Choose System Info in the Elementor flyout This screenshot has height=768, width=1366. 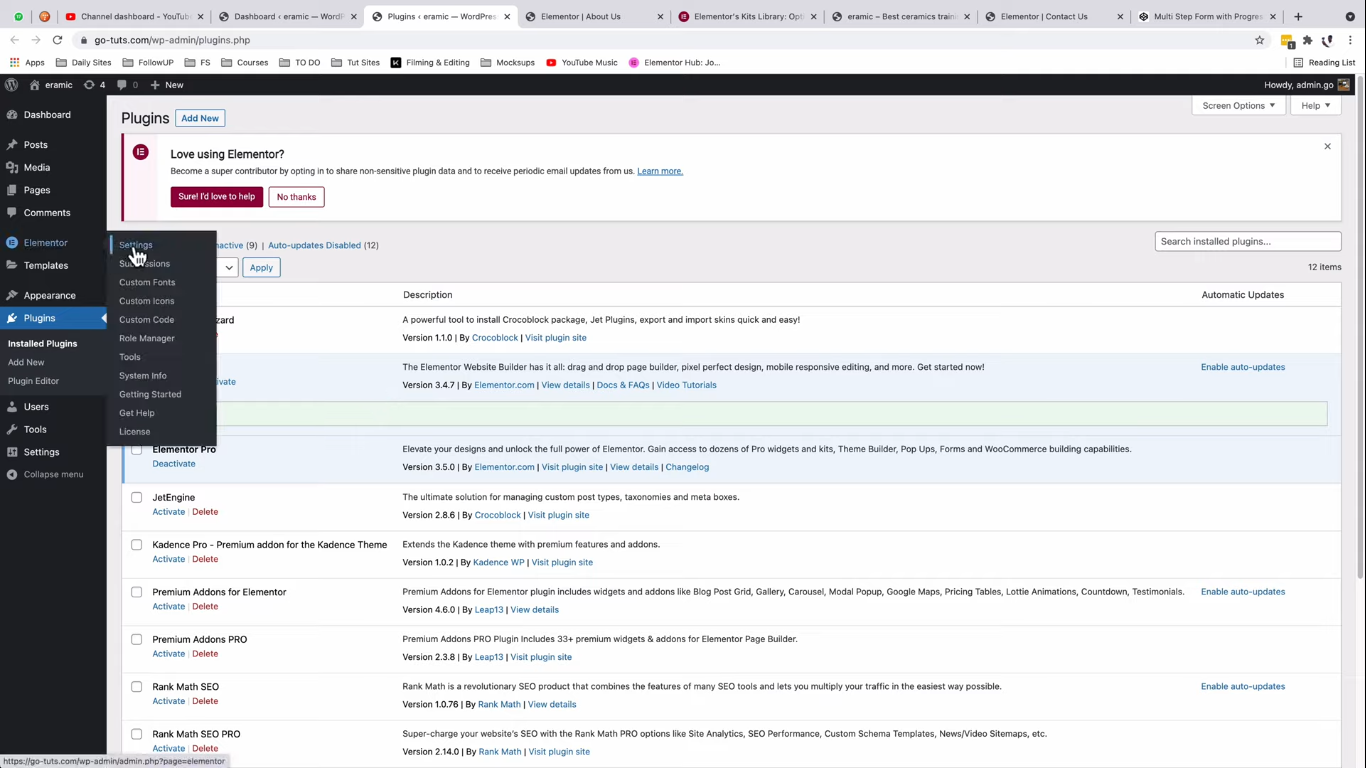143,376
